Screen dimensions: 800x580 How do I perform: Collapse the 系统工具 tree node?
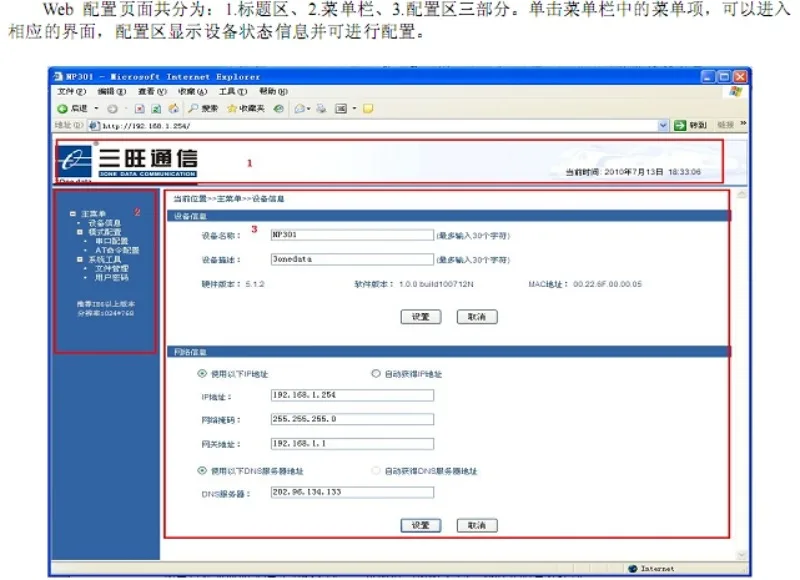tap(80, 259)
